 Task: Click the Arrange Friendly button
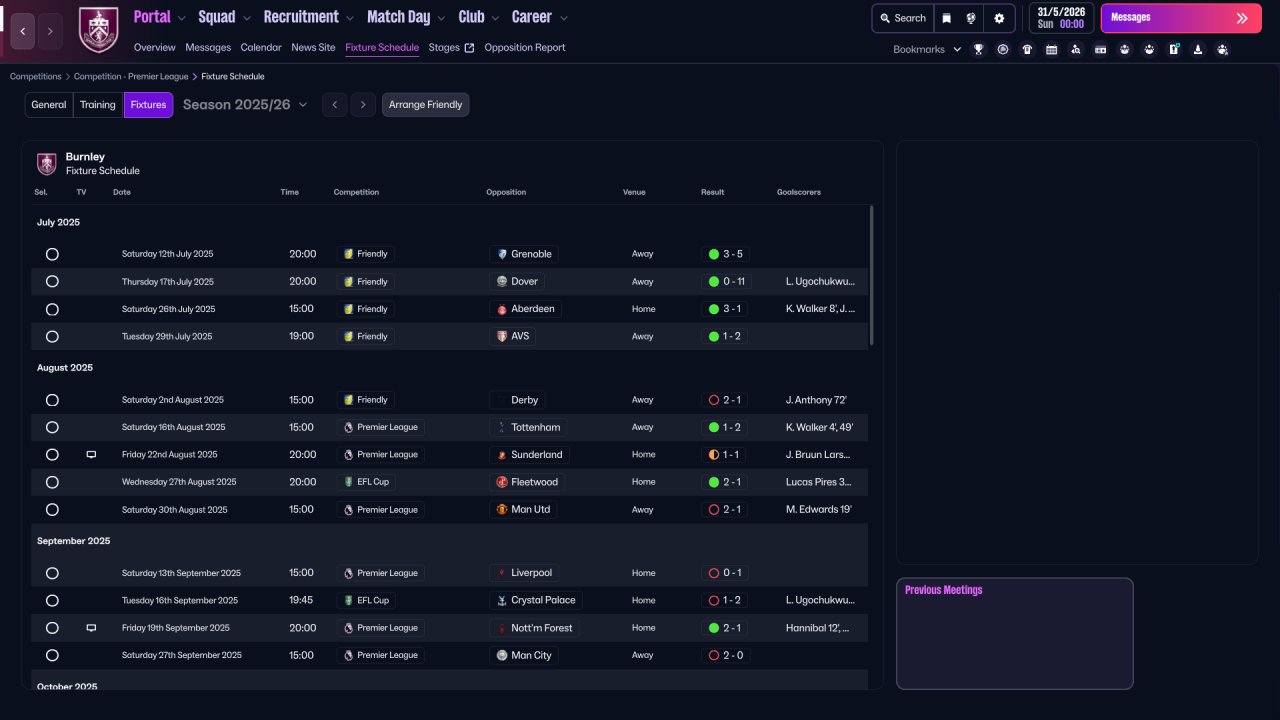pyautogui.click(x=425, y=105)
